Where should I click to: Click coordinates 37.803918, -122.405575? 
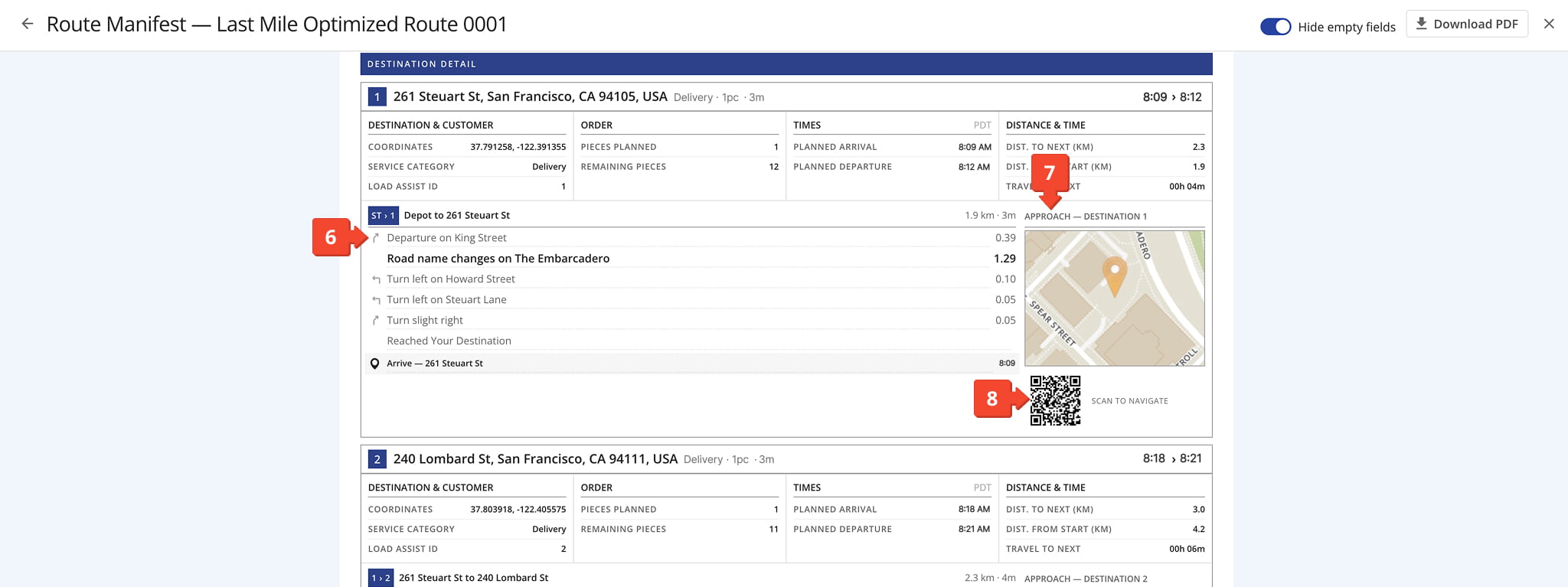[518, 510]
